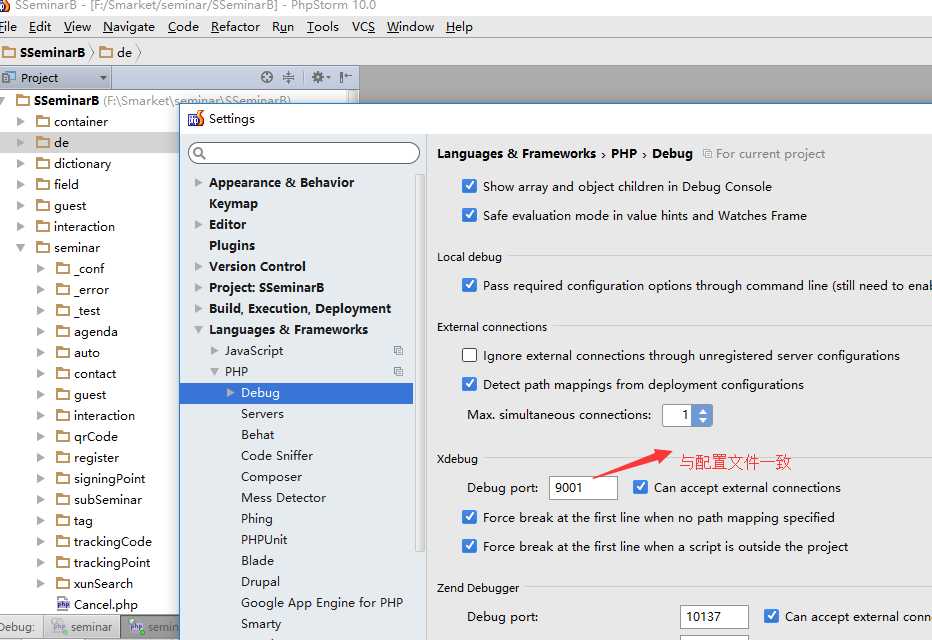Toggle Zend Debugger accept external connections

tap(771, 616)
